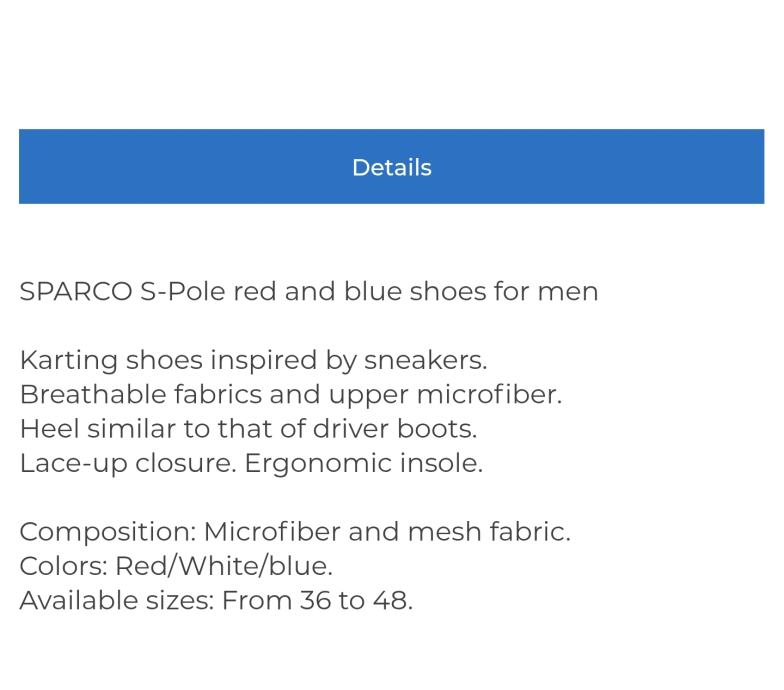Click the 'Red/White/blue' color value text
The image size is (784, 690).
coord(223,566)
